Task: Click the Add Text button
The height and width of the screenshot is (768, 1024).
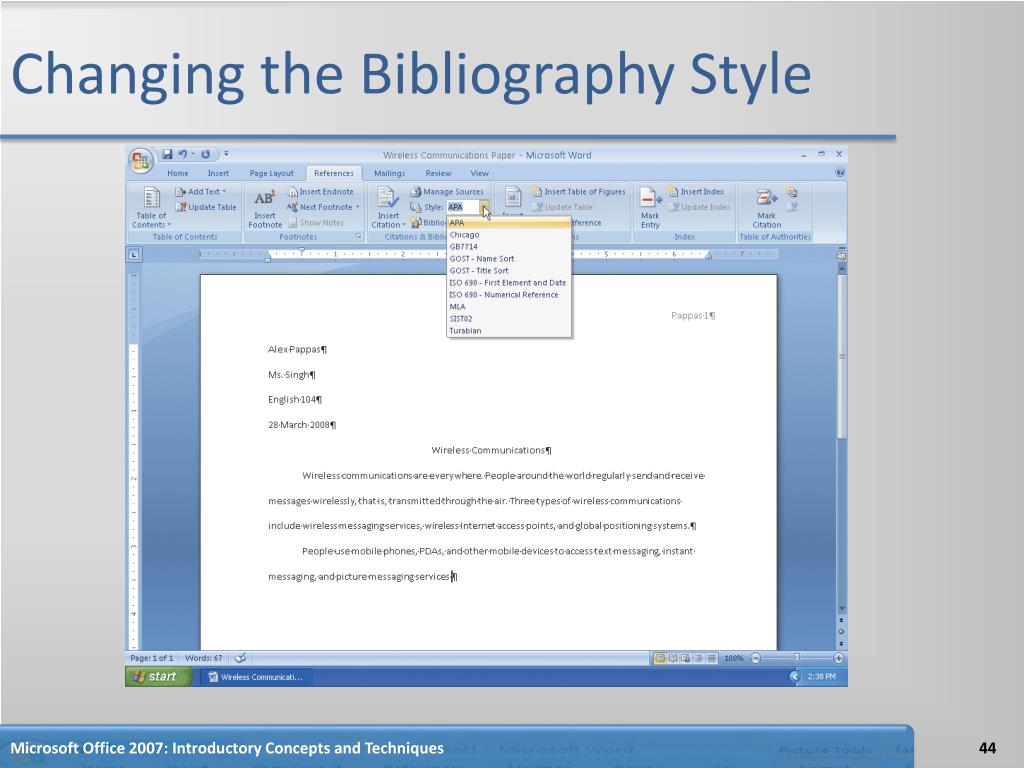Action: pos(201,192)
